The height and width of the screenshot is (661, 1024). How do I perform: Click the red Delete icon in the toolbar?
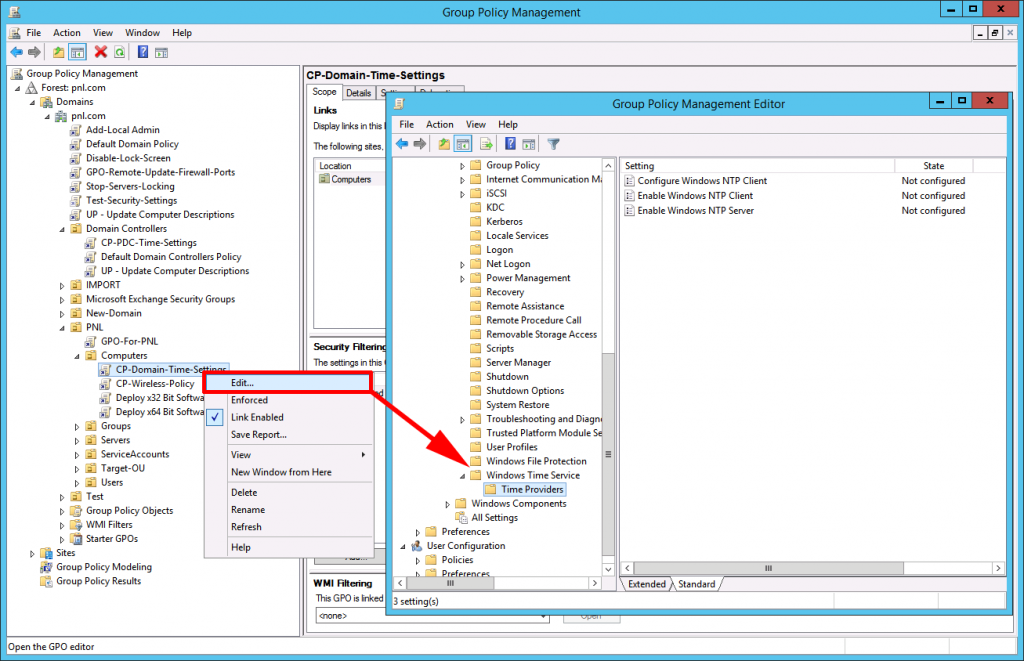100,52
